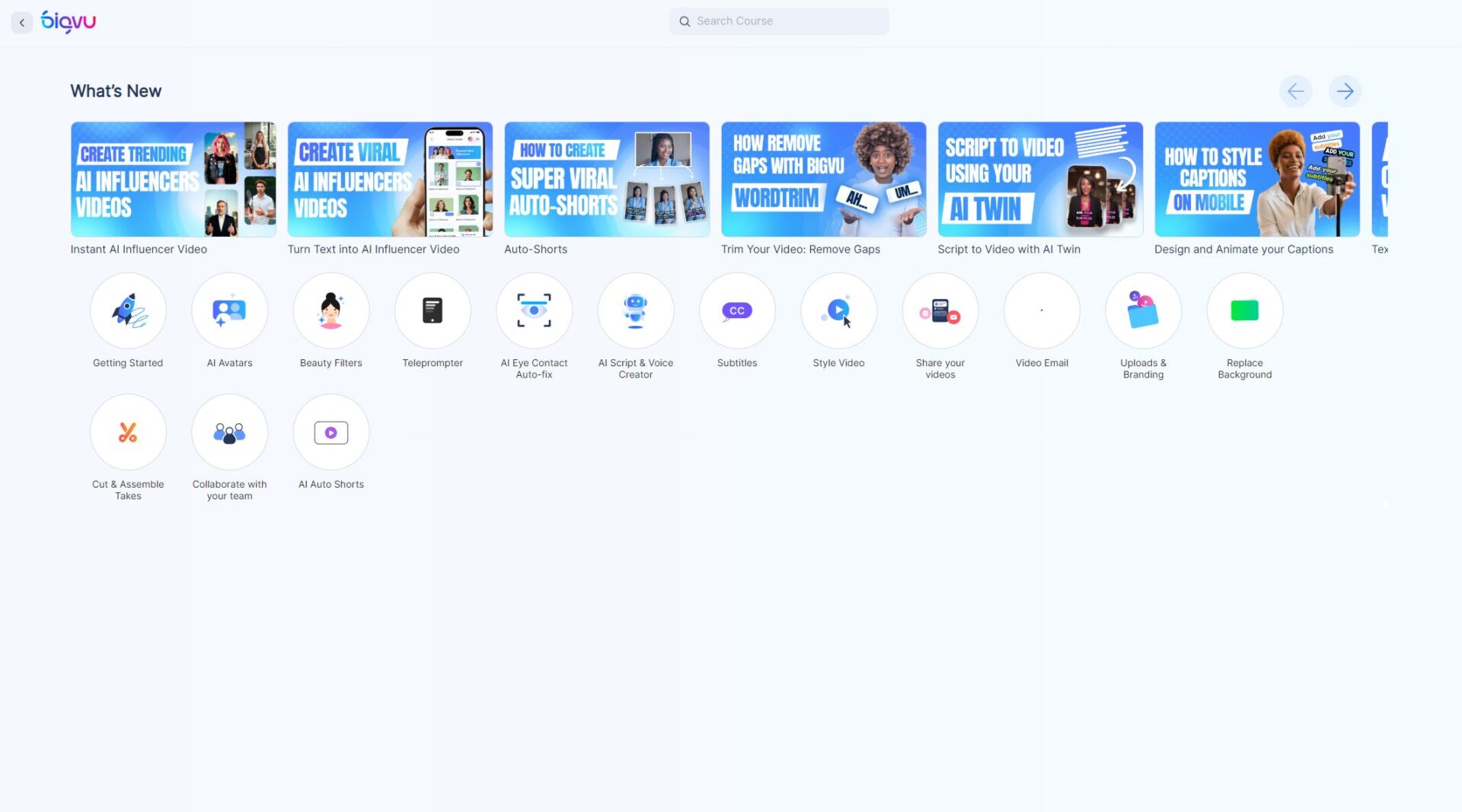Select the AI Auto Shorts icon
This screenshot has width=1462, height=812.
(x=331, y=432)
